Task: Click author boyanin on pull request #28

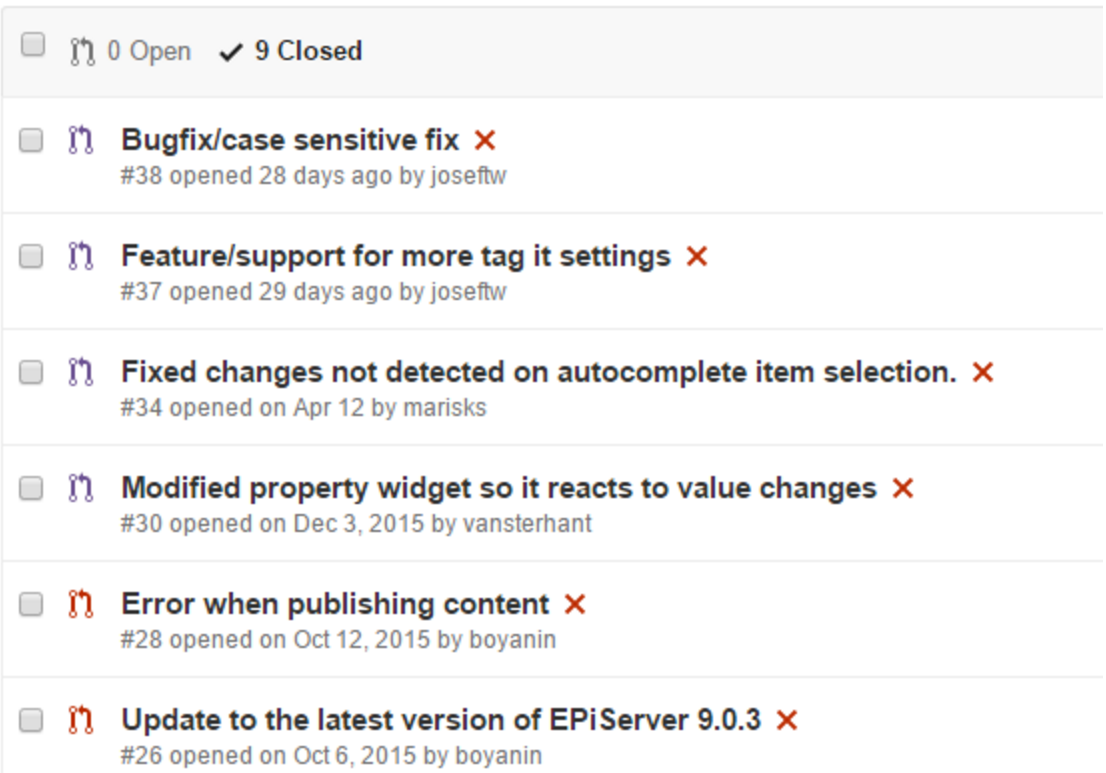Action: pos(513,640)
